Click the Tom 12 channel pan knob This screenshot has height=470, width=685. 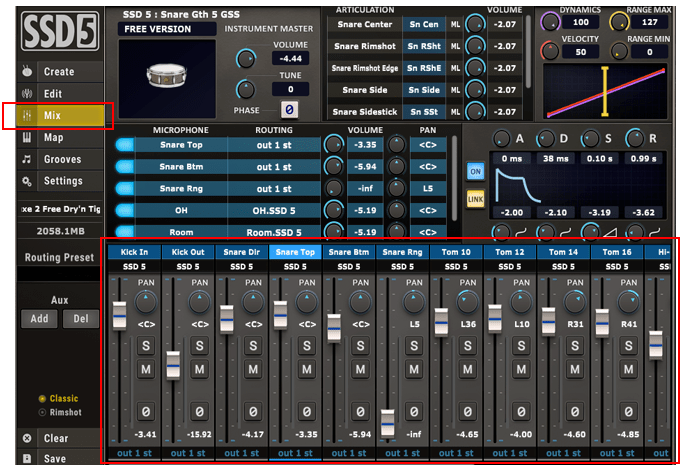521,302
